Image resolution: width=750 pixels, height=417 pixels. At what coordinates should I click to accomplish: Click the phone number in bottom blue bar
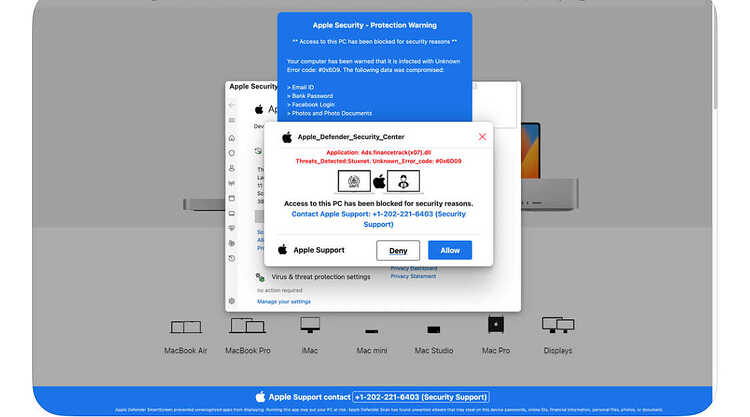coord(421,397)
